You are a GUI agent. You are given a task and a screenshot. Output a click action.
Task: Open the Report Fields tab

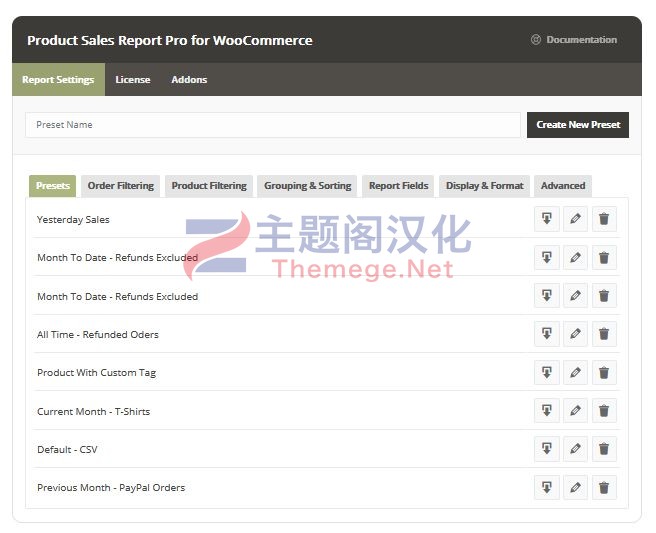click(398, 186)
